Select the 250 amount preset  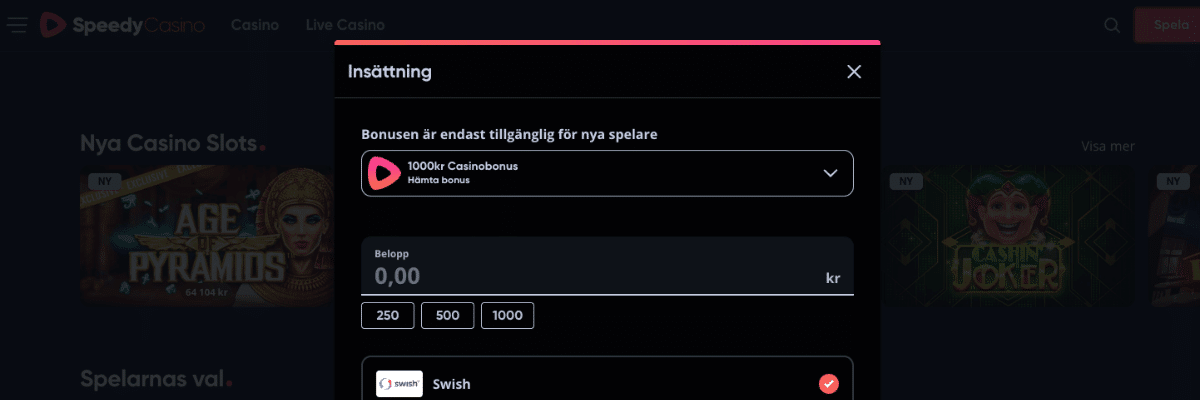pos(387,315)
